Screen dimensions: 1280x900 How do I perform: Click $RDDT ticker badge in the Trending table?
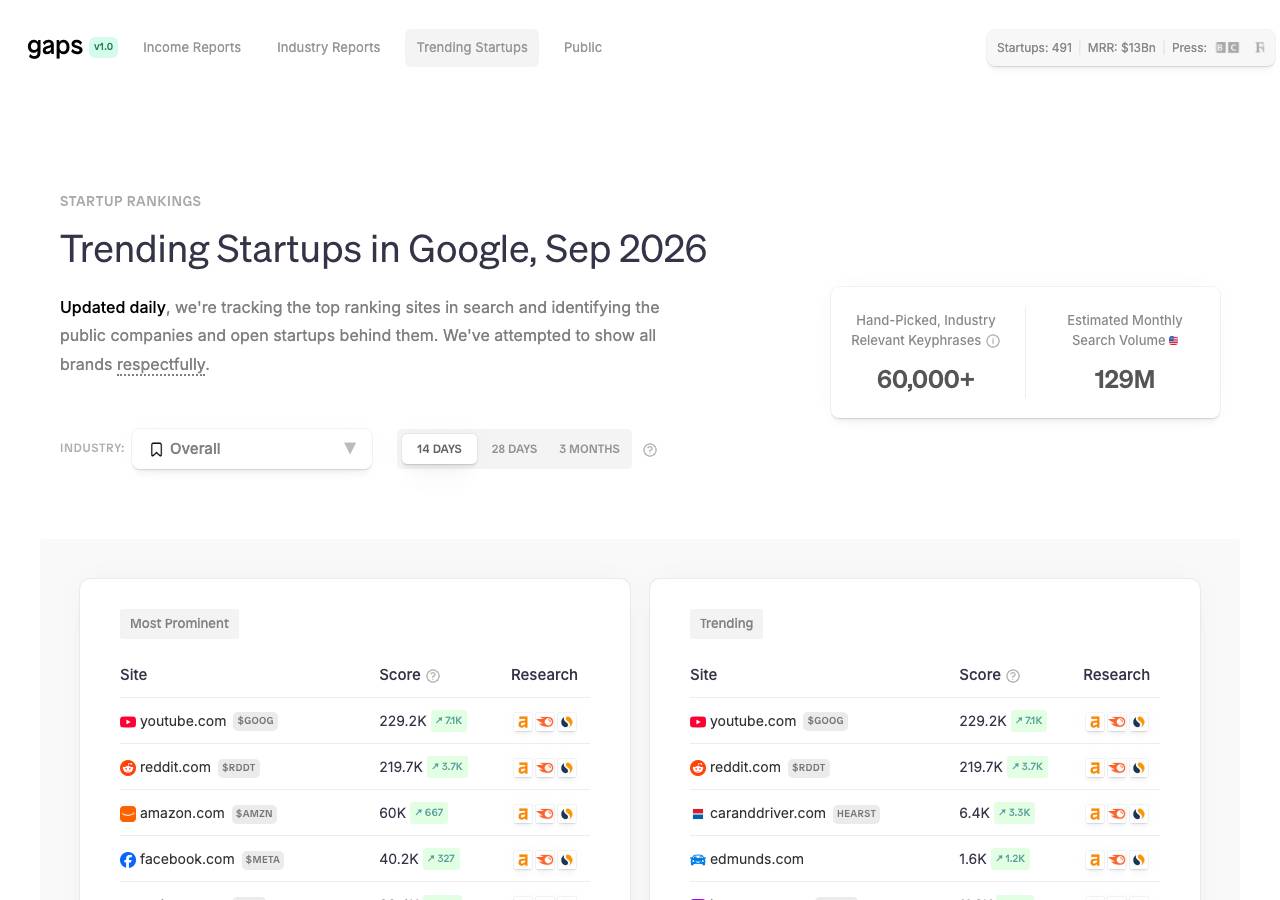[809, 768]
